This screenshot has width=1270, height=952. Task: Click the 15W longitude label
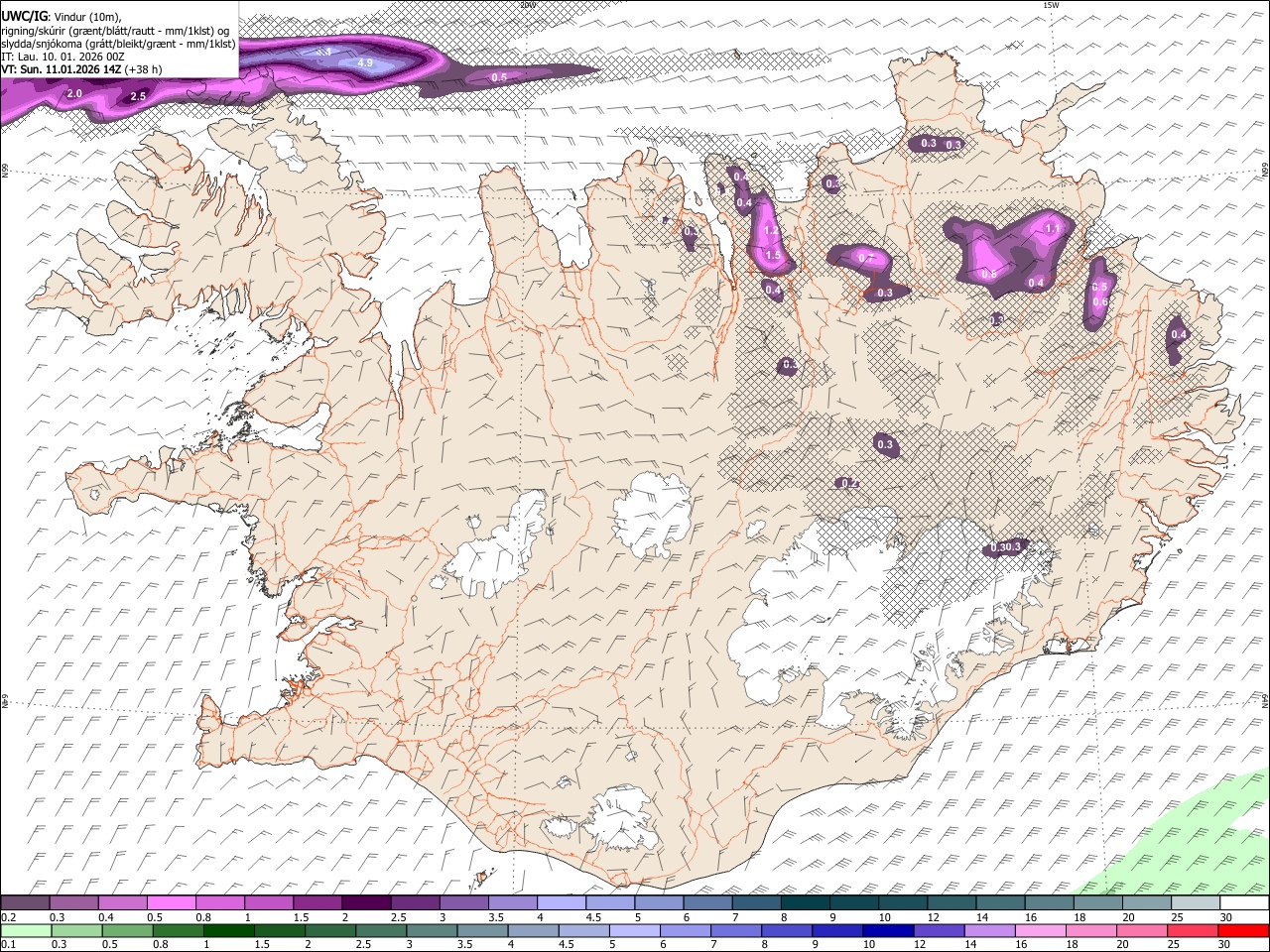[x=1051, y=5]
